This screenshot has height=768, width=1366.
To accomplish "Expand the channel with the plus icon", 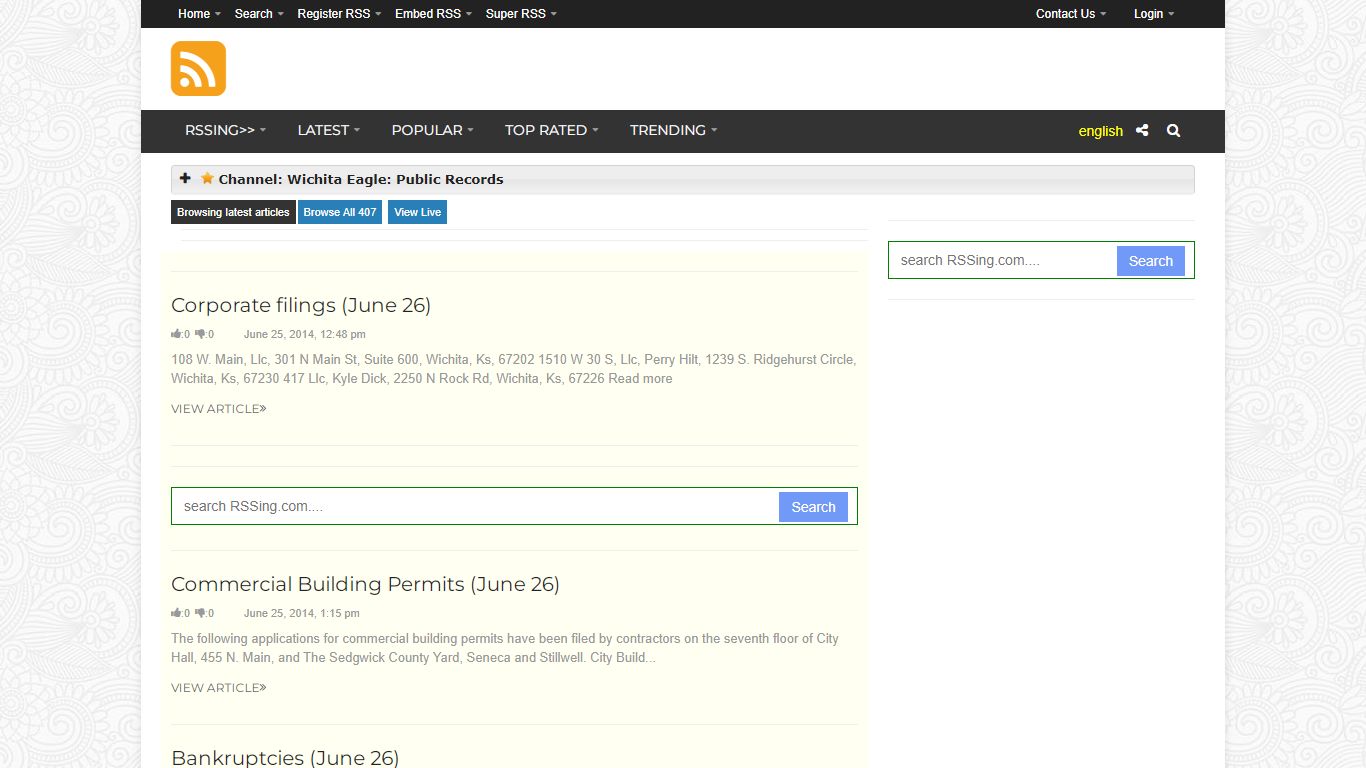I will (185, 179).
